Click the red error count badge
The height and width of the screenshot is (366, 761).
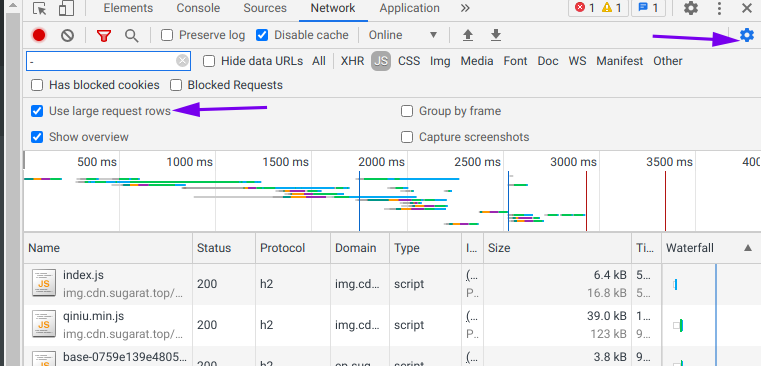pyautogui.click(x=584, y=8)
